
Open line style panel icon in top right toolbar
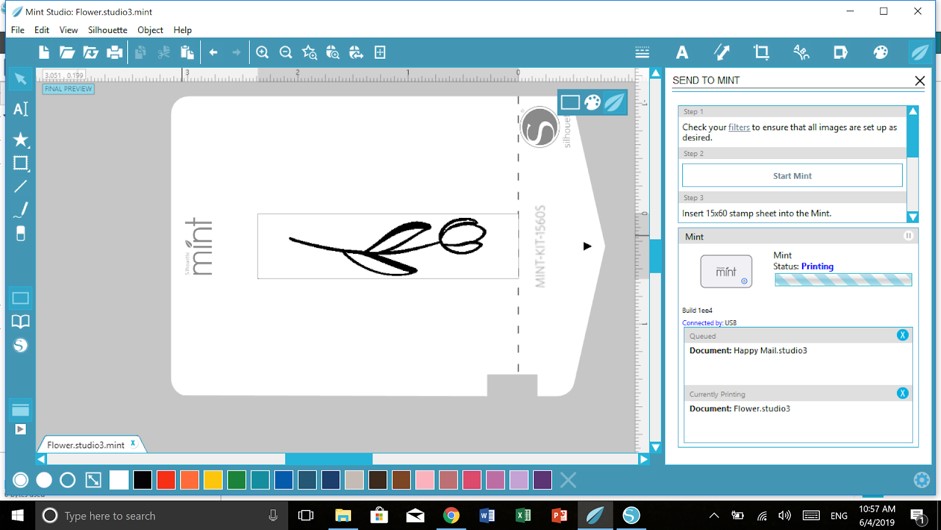click(x=642, y=53)
